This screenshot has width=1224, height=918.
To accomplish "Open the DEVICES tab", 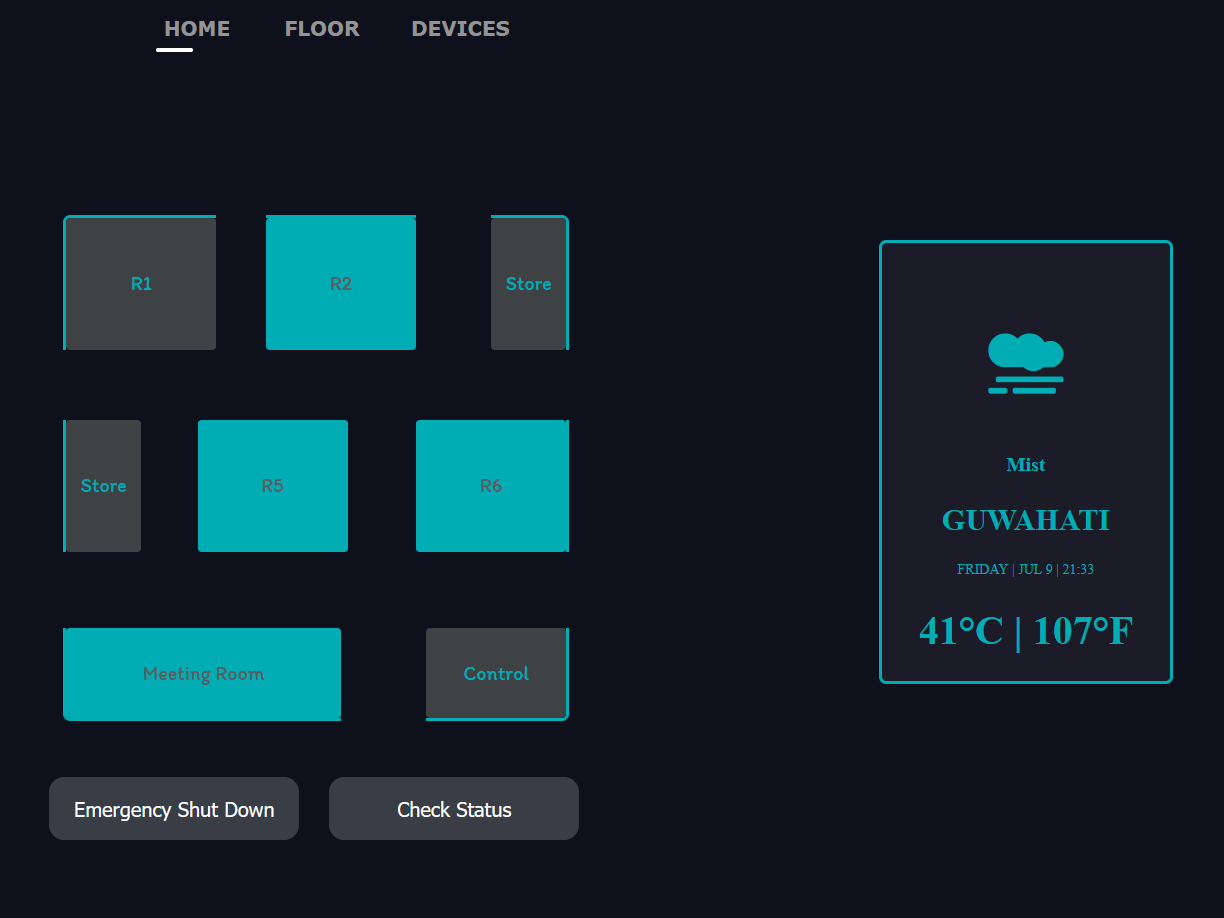I will tap(460, 28).
